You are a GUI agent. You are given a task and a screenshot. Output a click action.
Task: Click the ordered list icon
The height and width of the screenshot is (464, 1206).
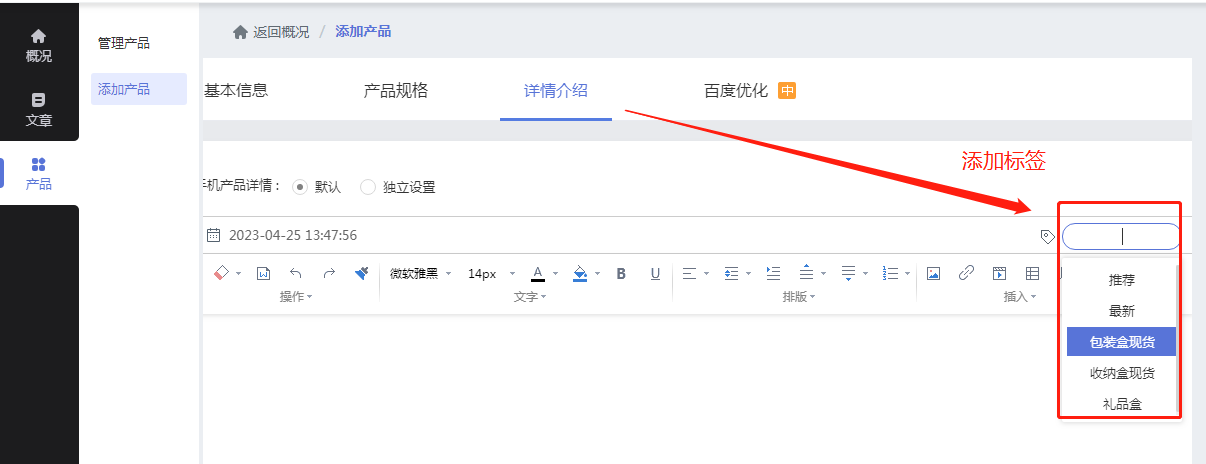pos(890,273)
